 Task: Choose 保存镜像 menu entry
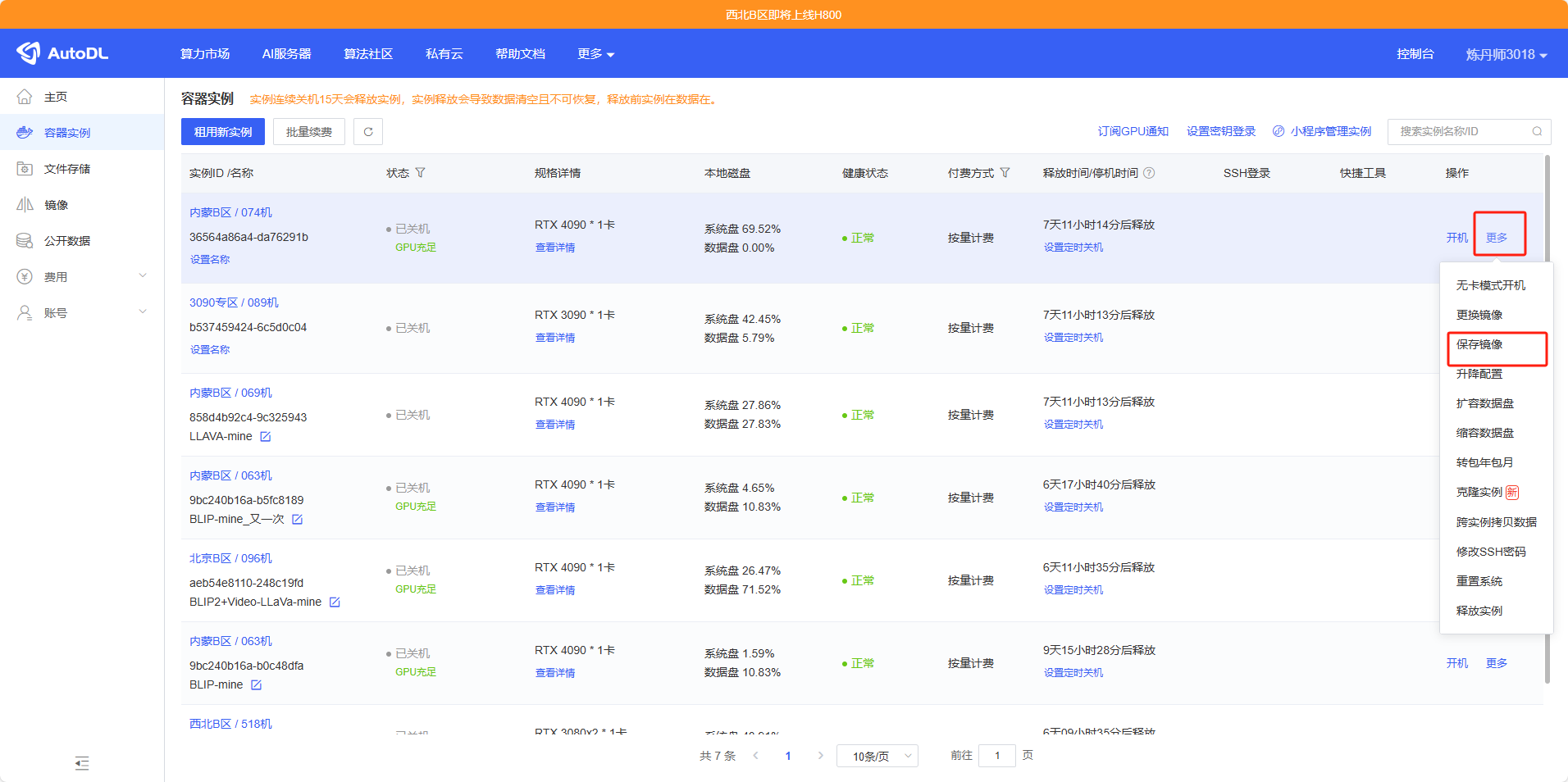pyautogui.click(x=1479, y=344)
